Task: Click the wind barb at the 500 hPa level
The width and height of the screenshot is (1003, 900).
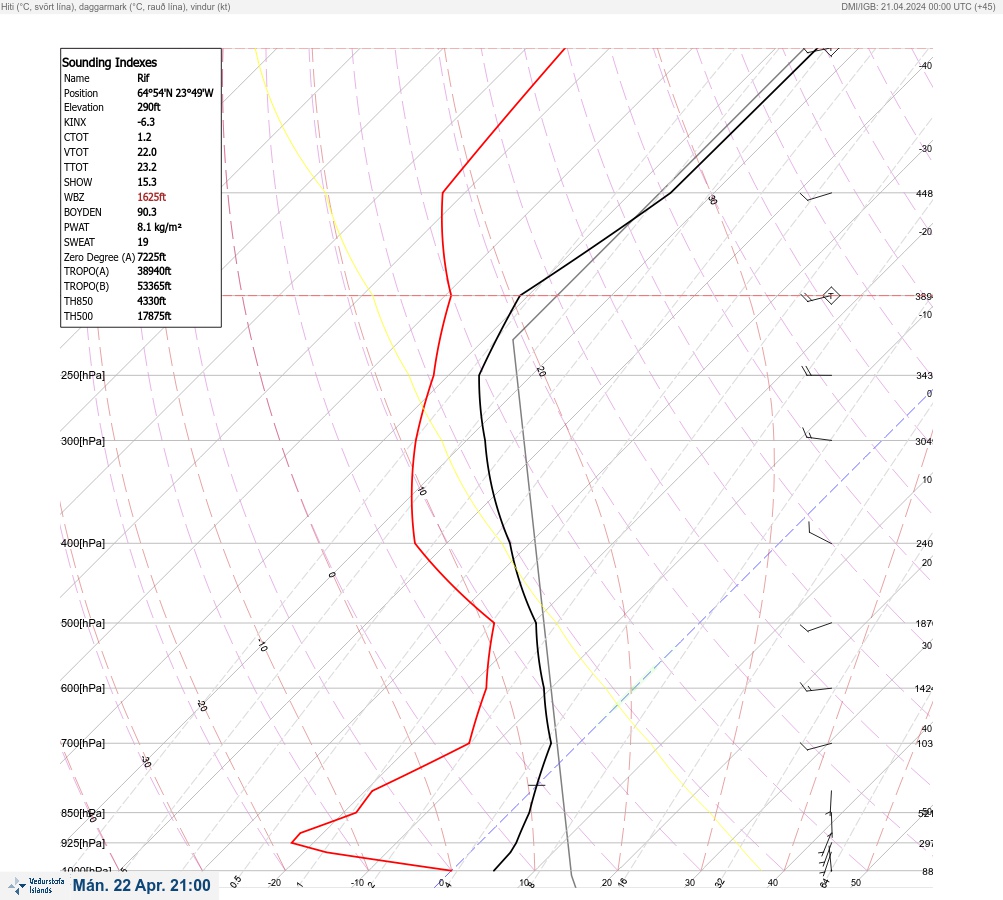Action: point(816,627)
